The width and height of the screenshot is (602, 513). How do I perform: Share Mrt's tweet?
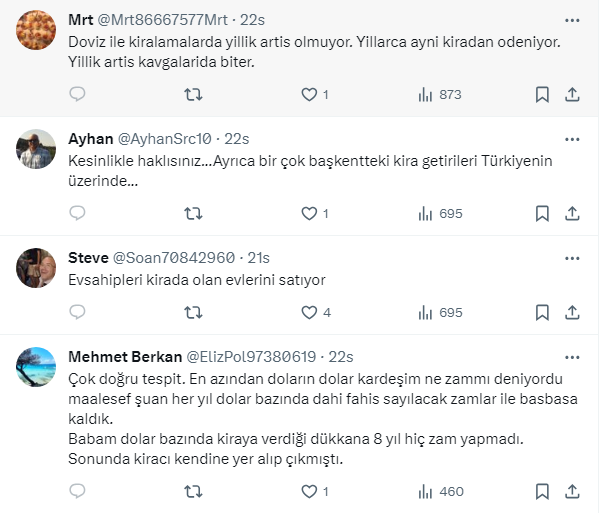[572, 94]
